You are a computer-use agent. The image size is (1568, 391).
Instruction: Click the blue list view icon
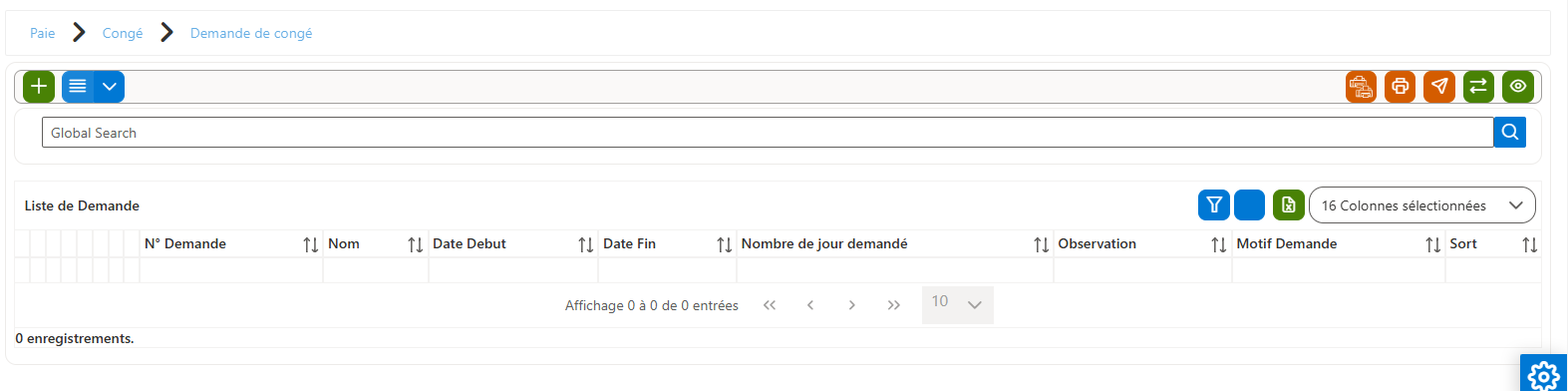tap(77, 87)
